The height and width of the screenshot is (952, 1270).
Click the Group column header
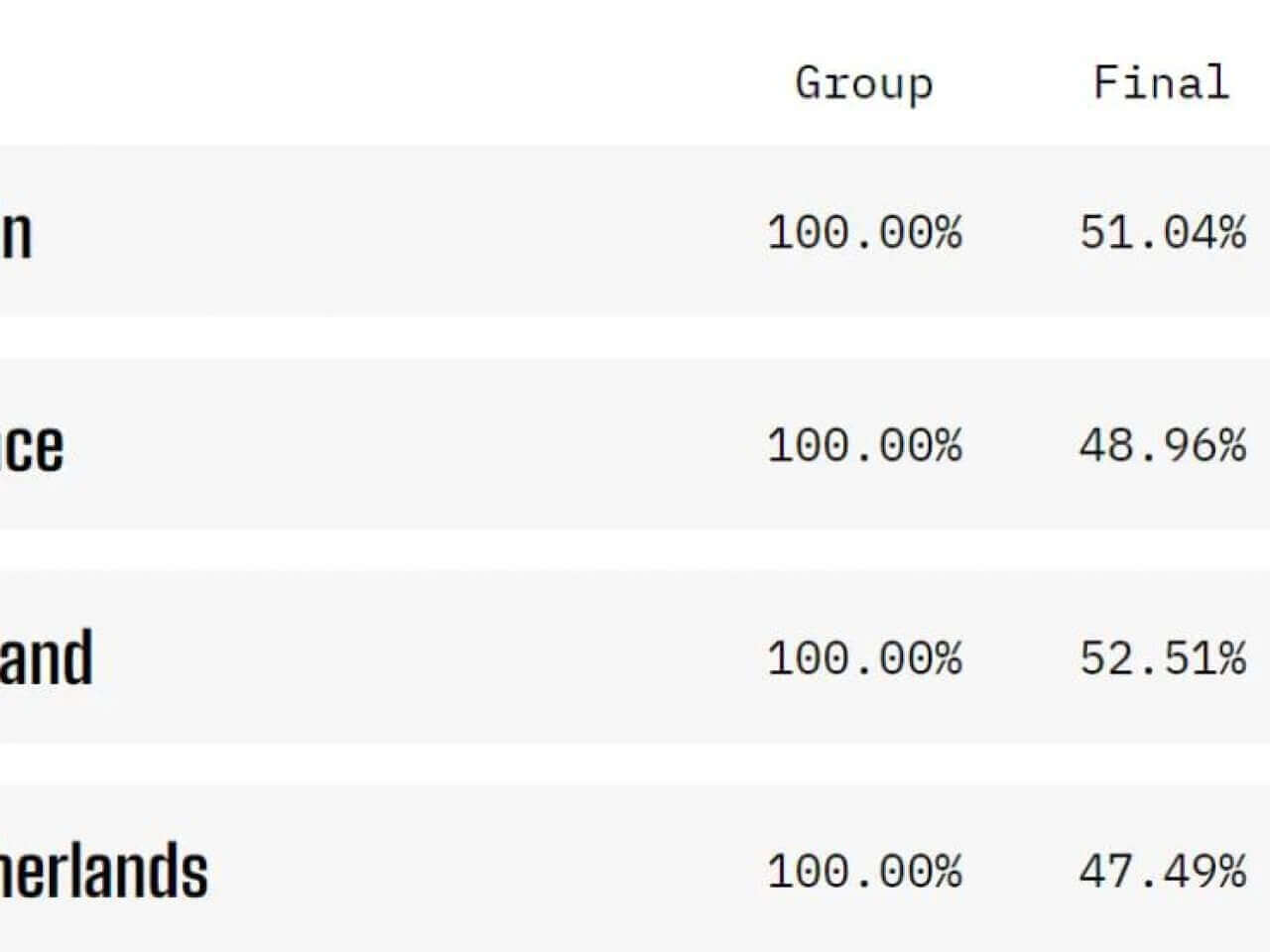864,83
